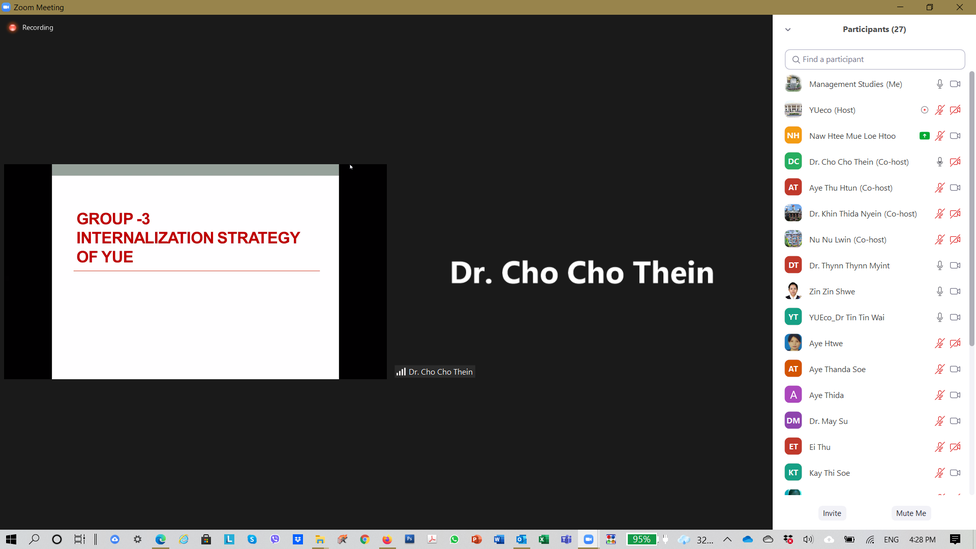Click the Invite button
The image size is (976, 549).
click(x=832, y=513)
